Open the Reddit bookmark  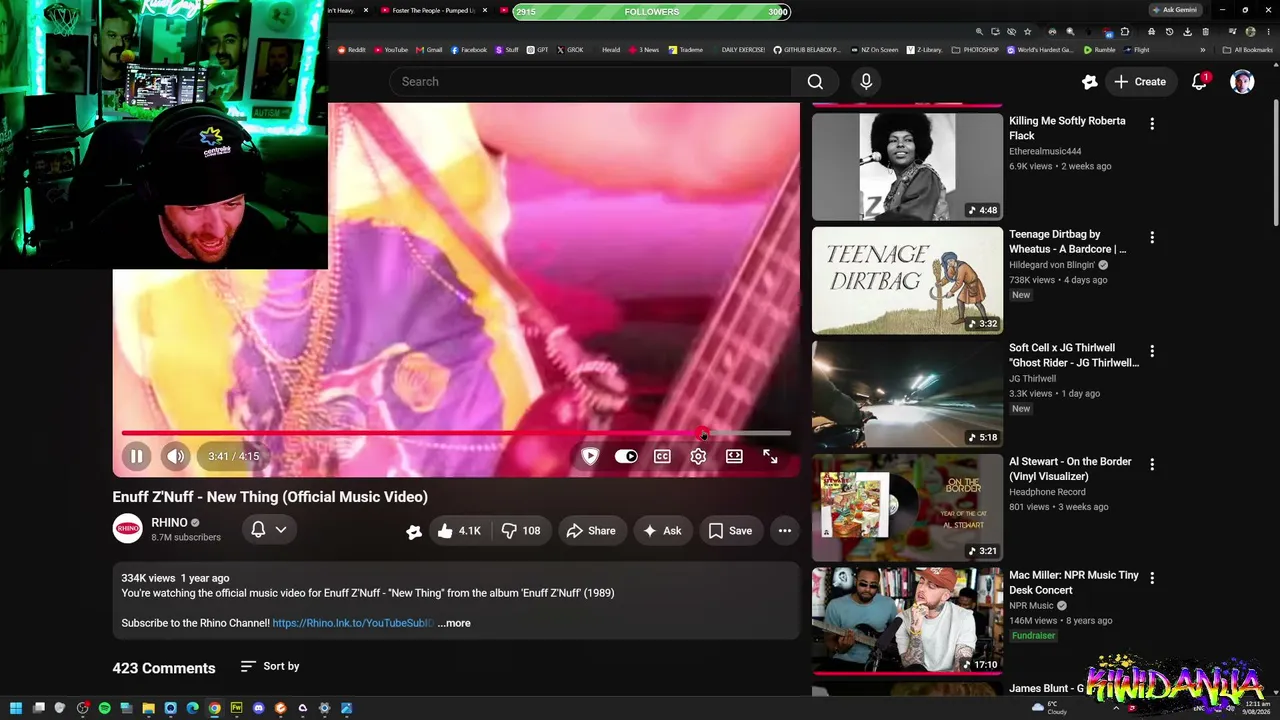tap(352, 50)
